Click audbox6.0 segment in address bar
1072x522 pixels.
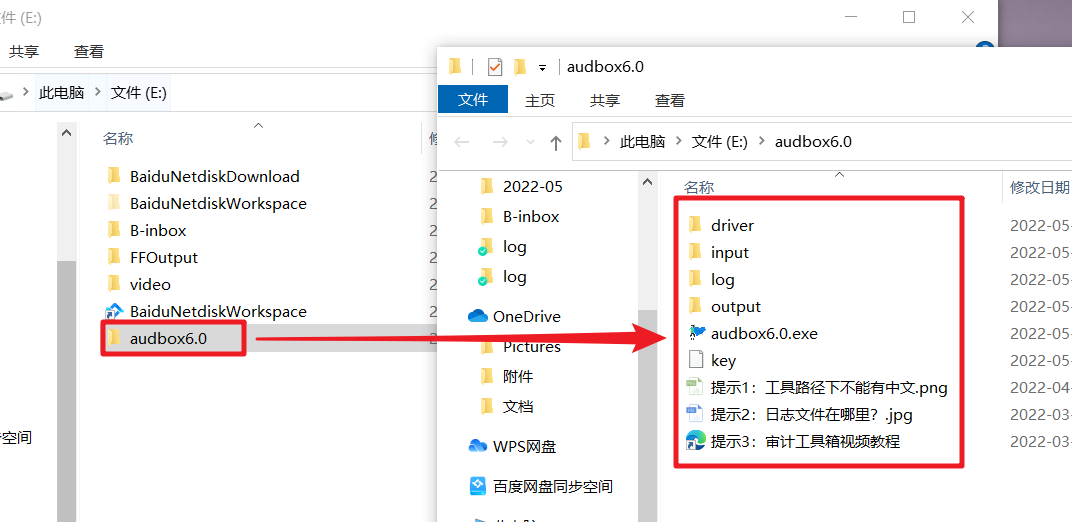[x=814, y=141]
